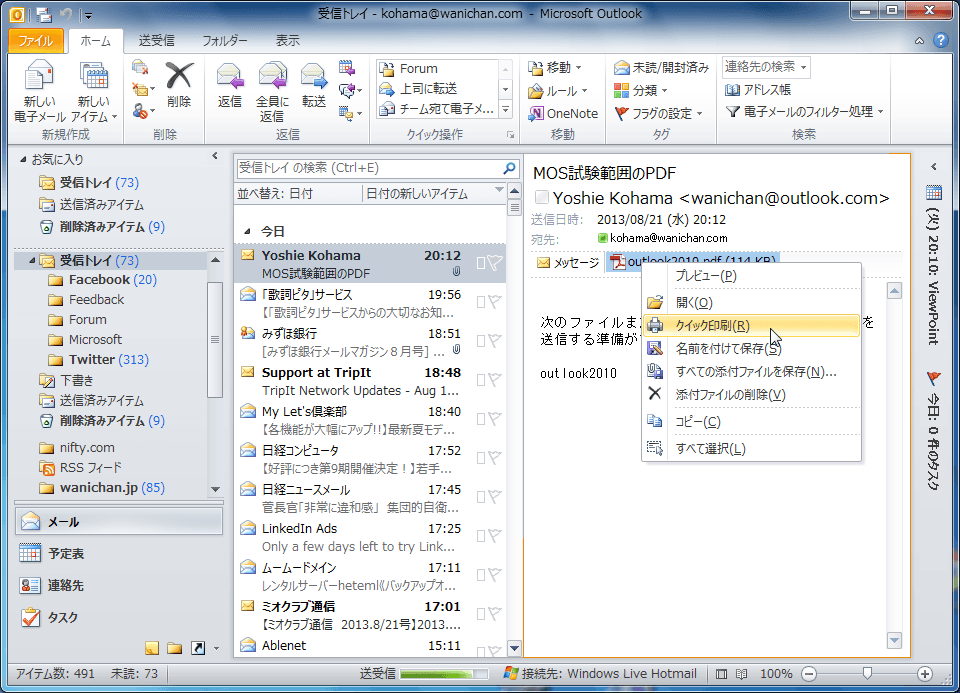Choose 名前を付けて保存 from context menu
The image size is (960, 693).
(x=751, y=348)
